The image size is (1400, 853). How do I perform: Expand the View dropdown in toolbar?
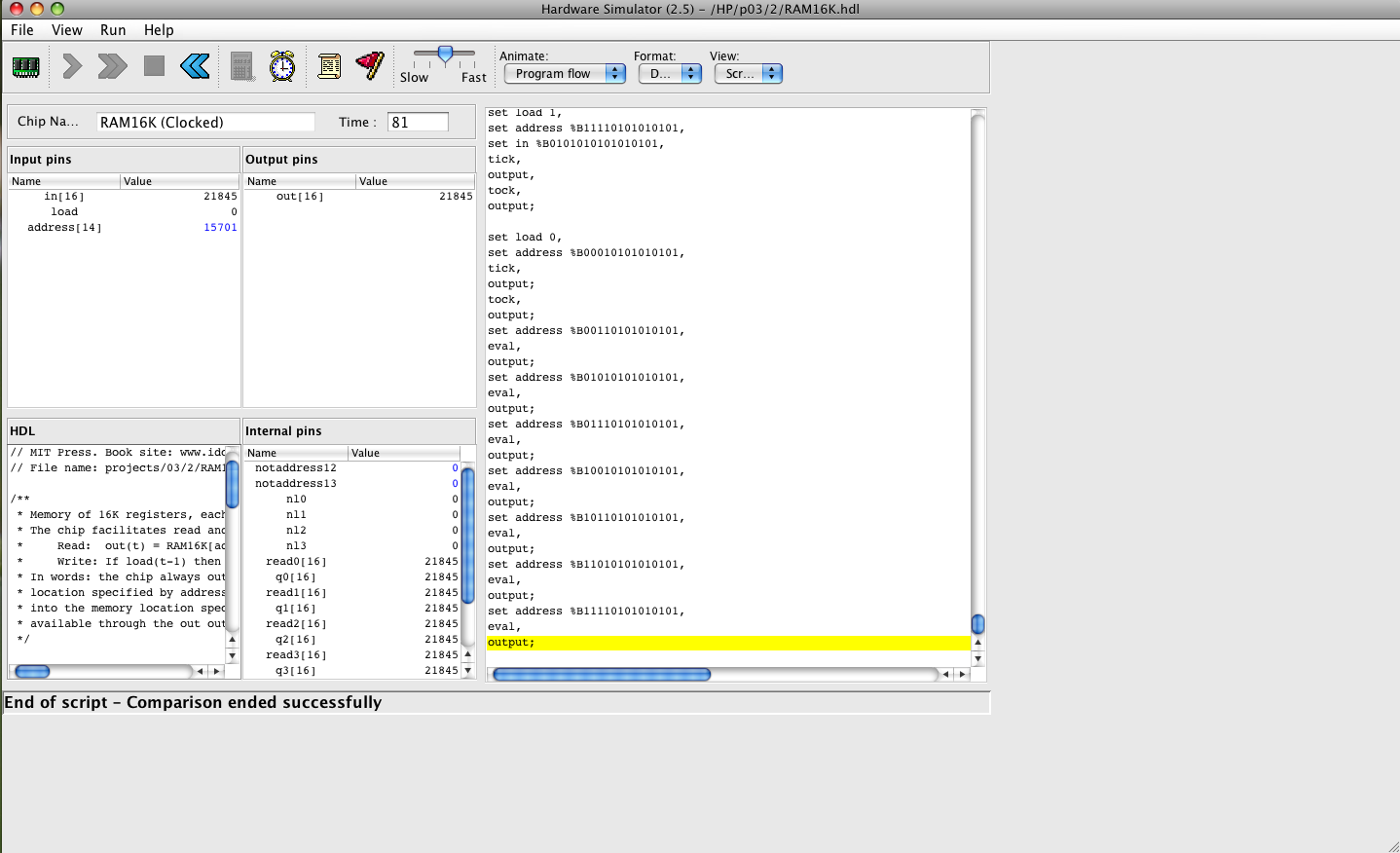click(x=748, y=74)
